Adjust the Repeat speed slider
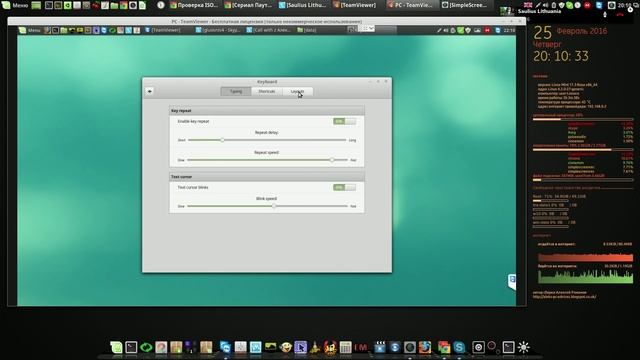Image resolution: width=640 pixels, height=360 pixels. coord(267,160)
